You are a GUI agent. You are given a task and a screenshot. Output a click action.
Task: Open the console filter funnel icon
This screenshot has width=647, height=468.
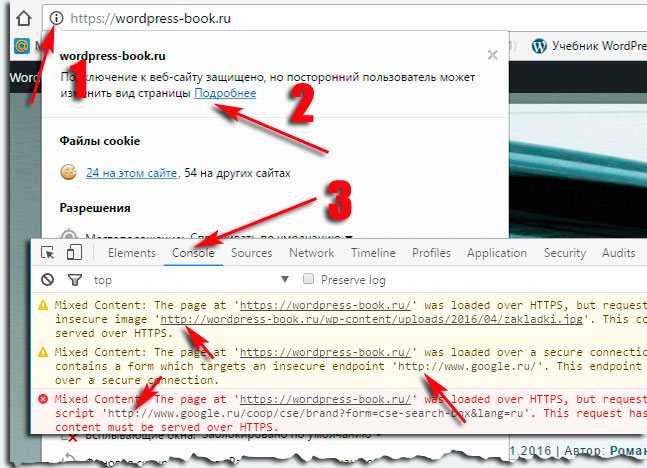coord(75,280)
